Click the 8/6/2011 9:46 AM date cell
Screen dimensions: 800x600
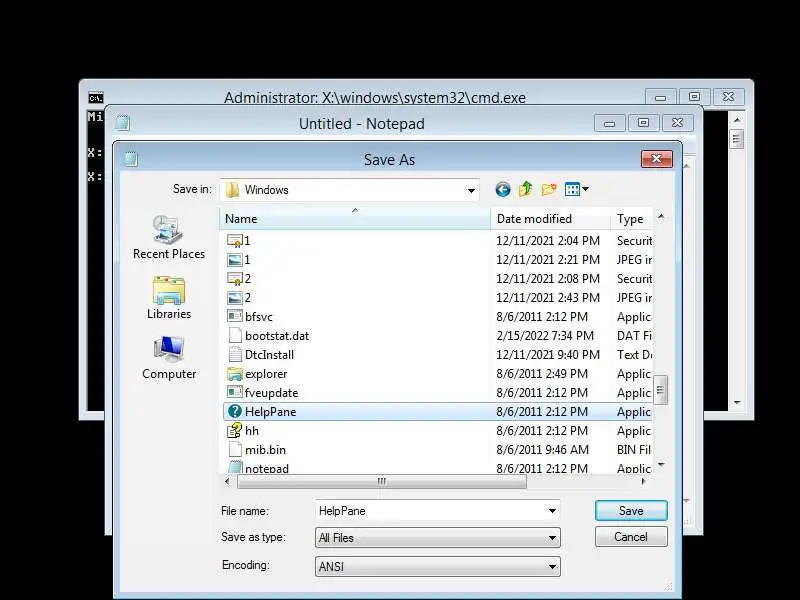pos(542,449)
